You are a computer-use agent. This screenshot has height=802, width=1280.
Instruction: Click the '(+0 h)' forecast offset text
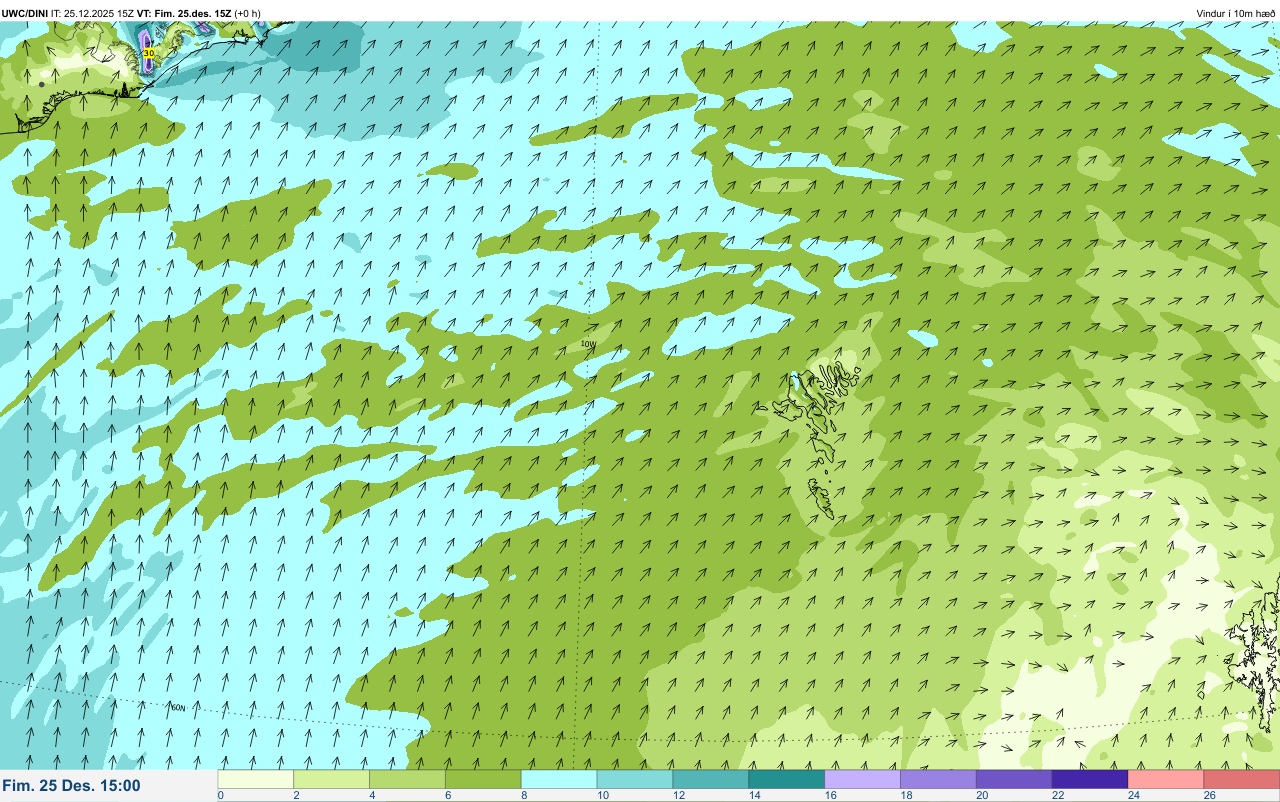coord(248,13)
